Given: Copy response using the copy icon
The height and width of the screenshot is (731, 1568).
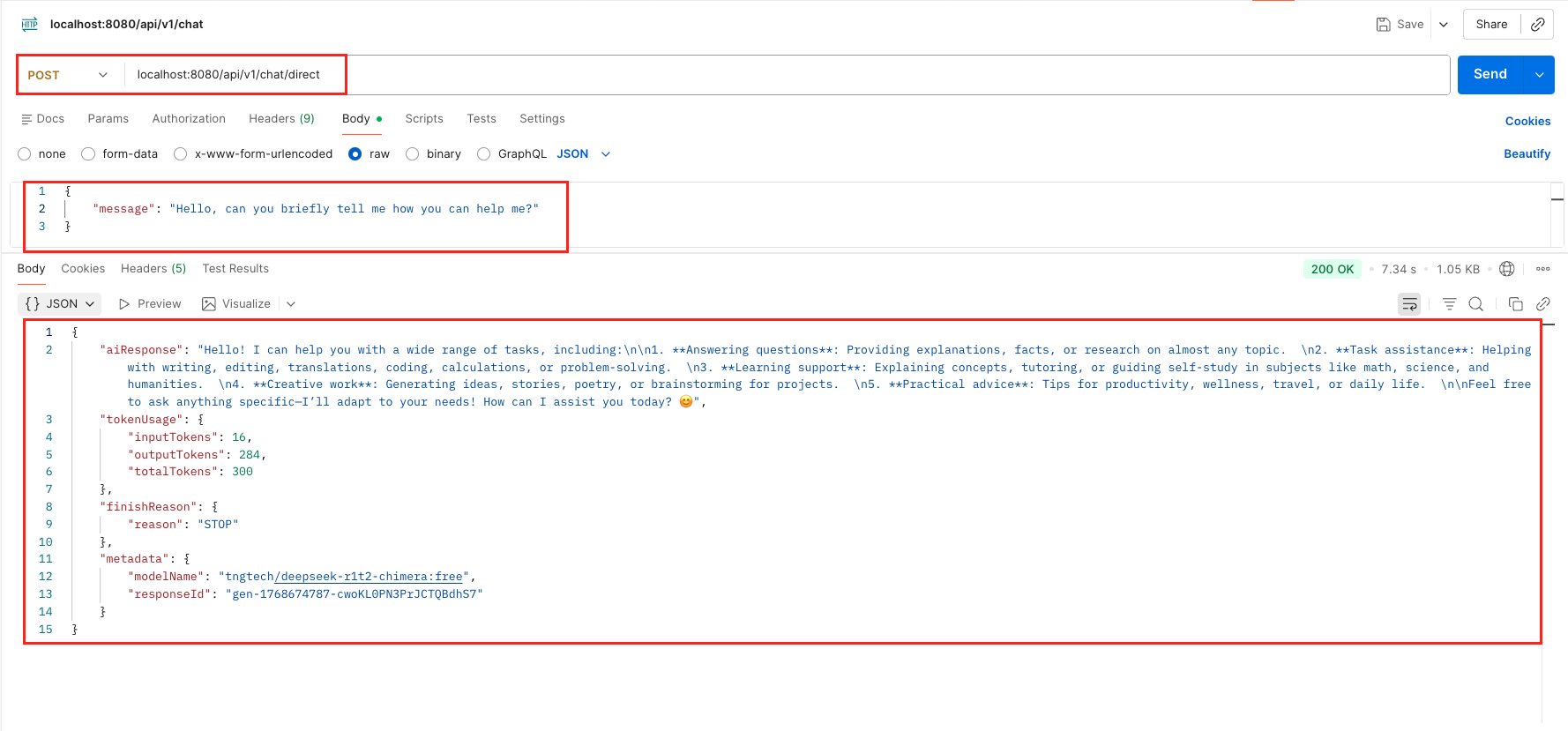Looking at the screenshot, I should [1515, 304].
